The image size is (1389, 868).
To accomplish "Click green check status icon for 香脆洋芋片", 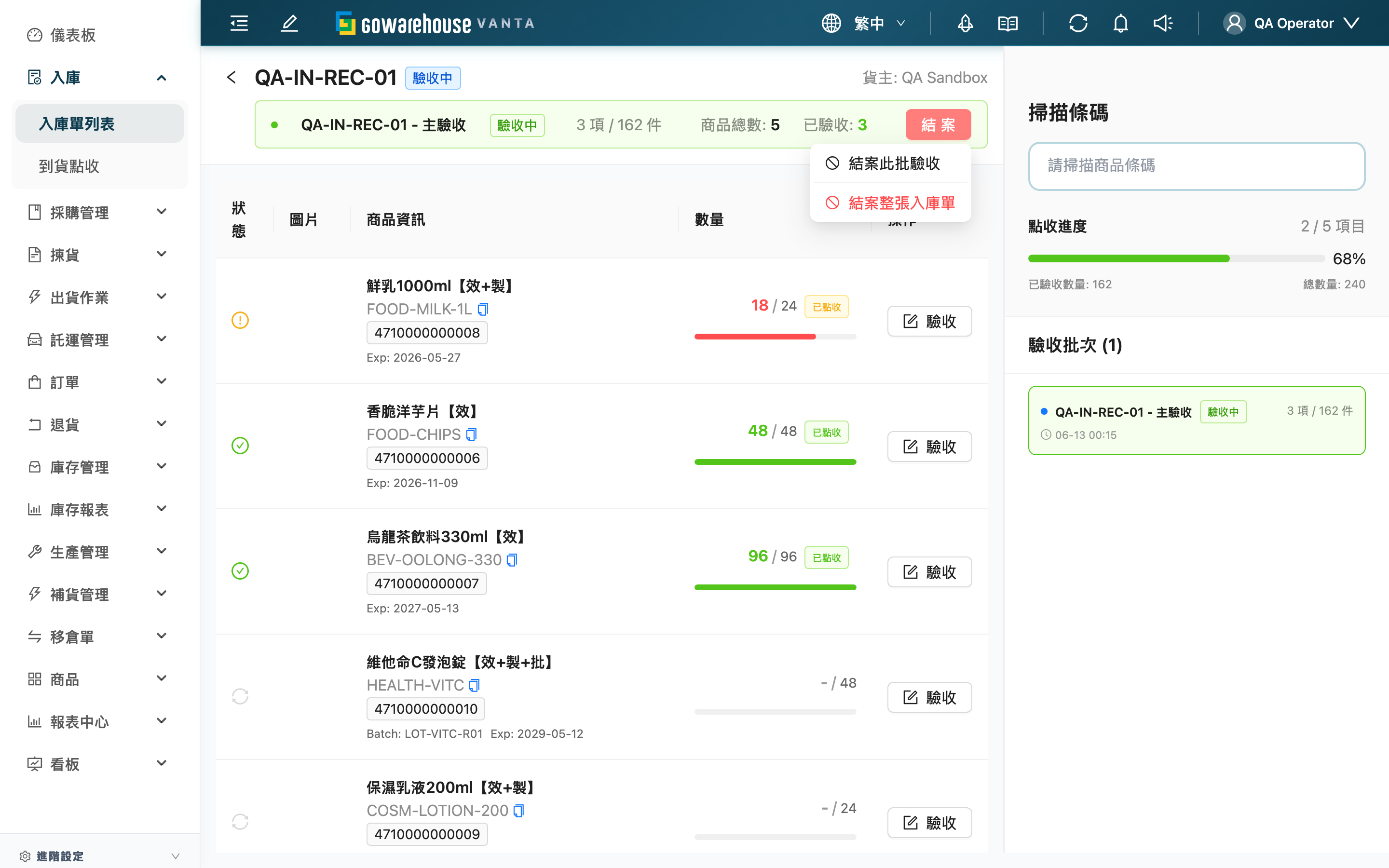I will point(240,446).
